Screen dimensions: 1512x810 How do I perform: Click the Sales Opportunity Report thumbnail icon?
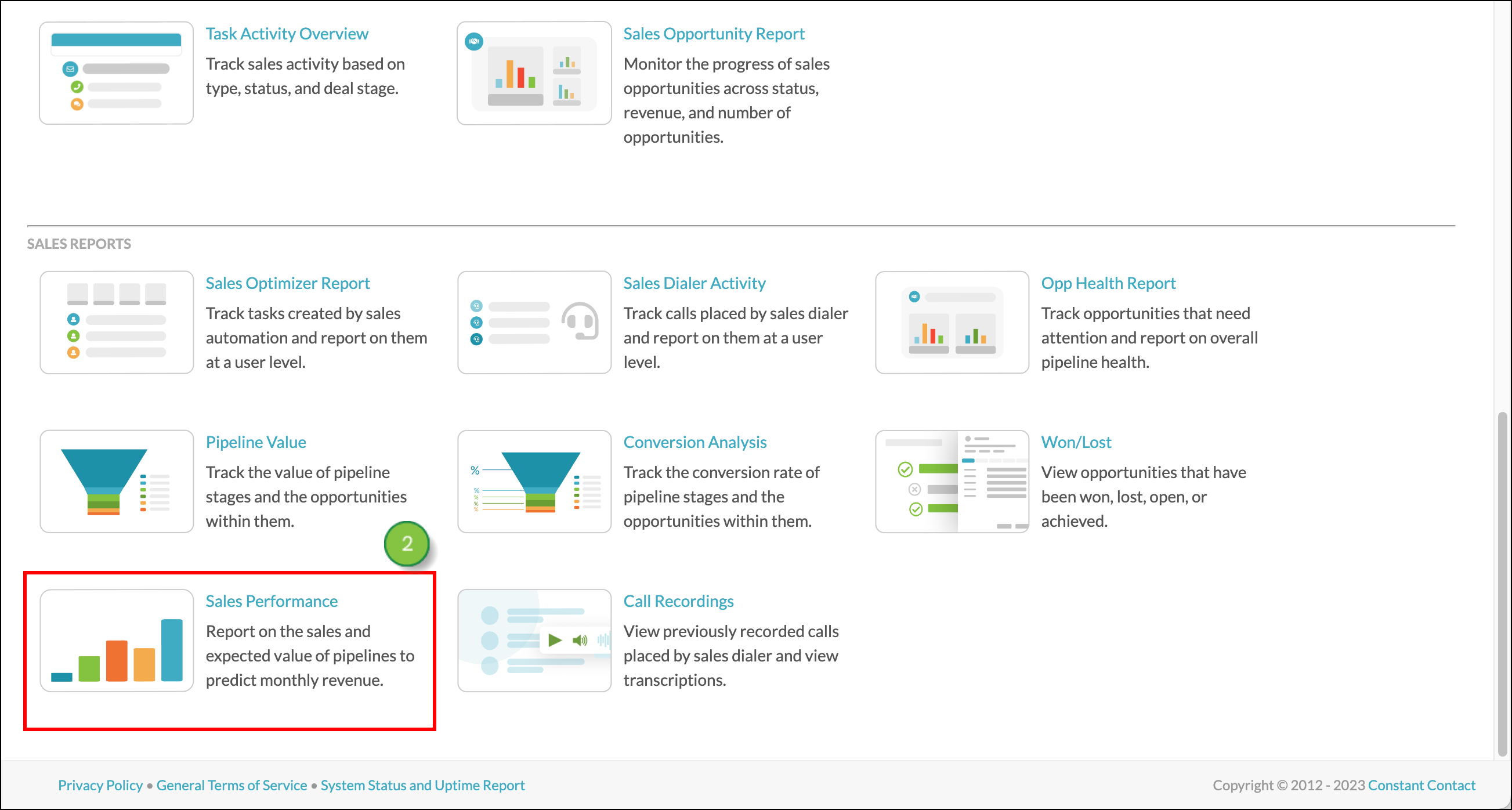tap(534, 73)
